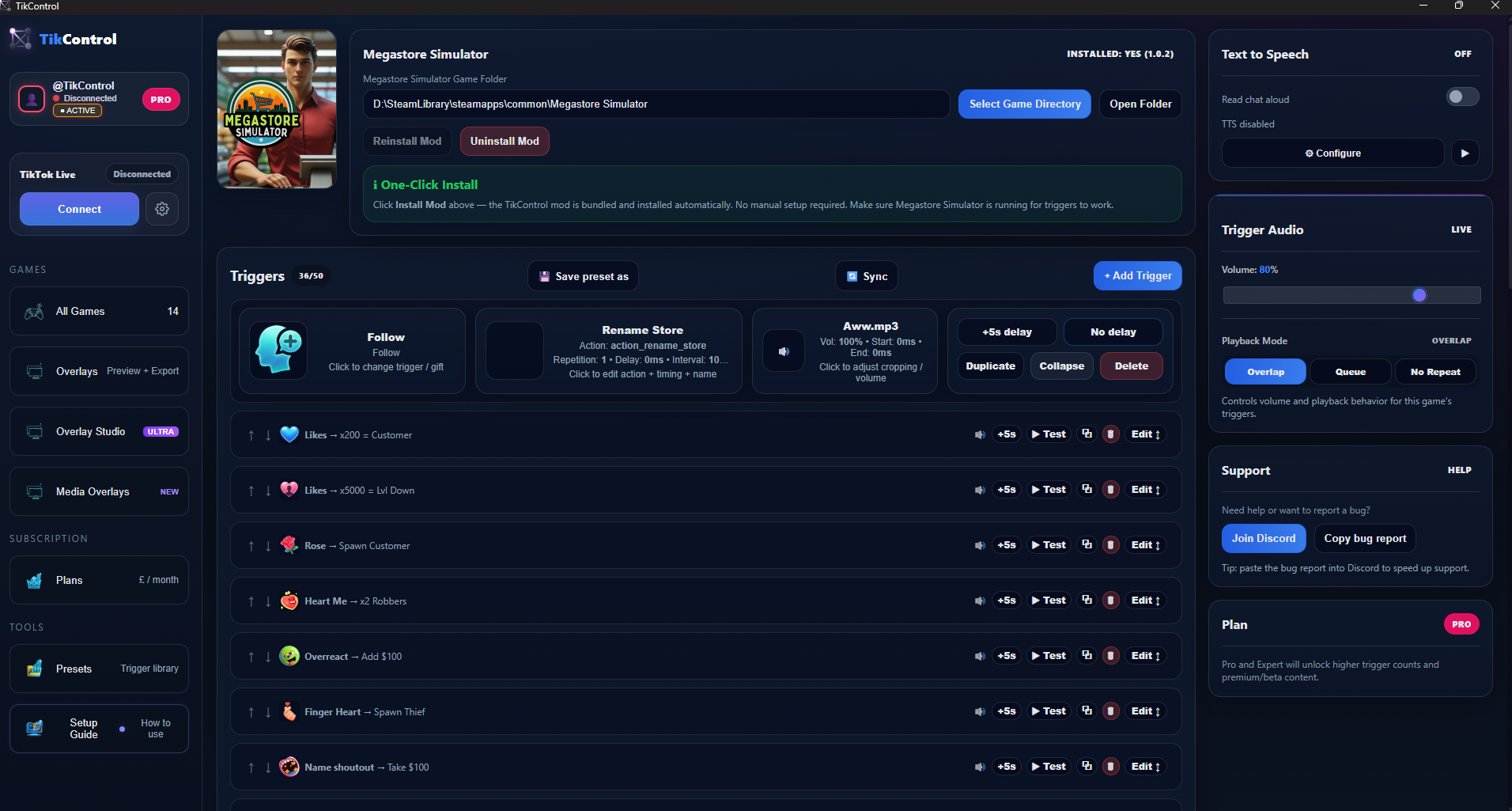The image size is (1512, 811).
Task: Expand Edit for Finger Heart Spawn Thief
Action: pos(1145,711)
